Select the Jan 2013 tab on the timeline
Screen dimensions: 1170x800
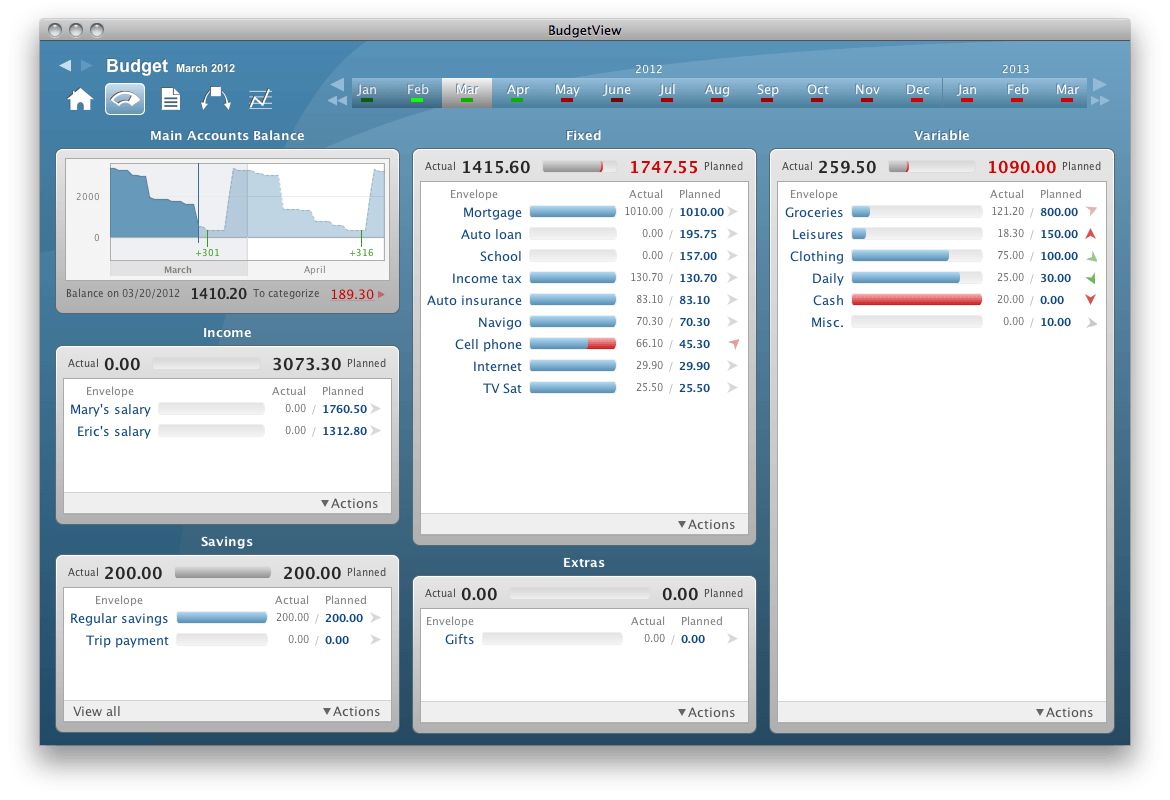(x=966, y=89)
